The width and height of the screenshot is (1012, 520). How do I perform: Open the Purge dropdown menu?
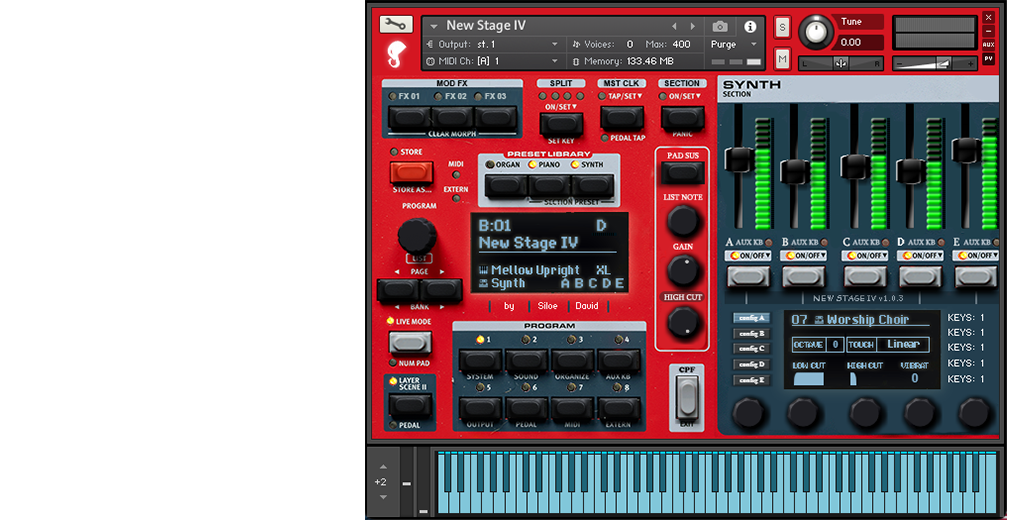[x=734, y=44]
